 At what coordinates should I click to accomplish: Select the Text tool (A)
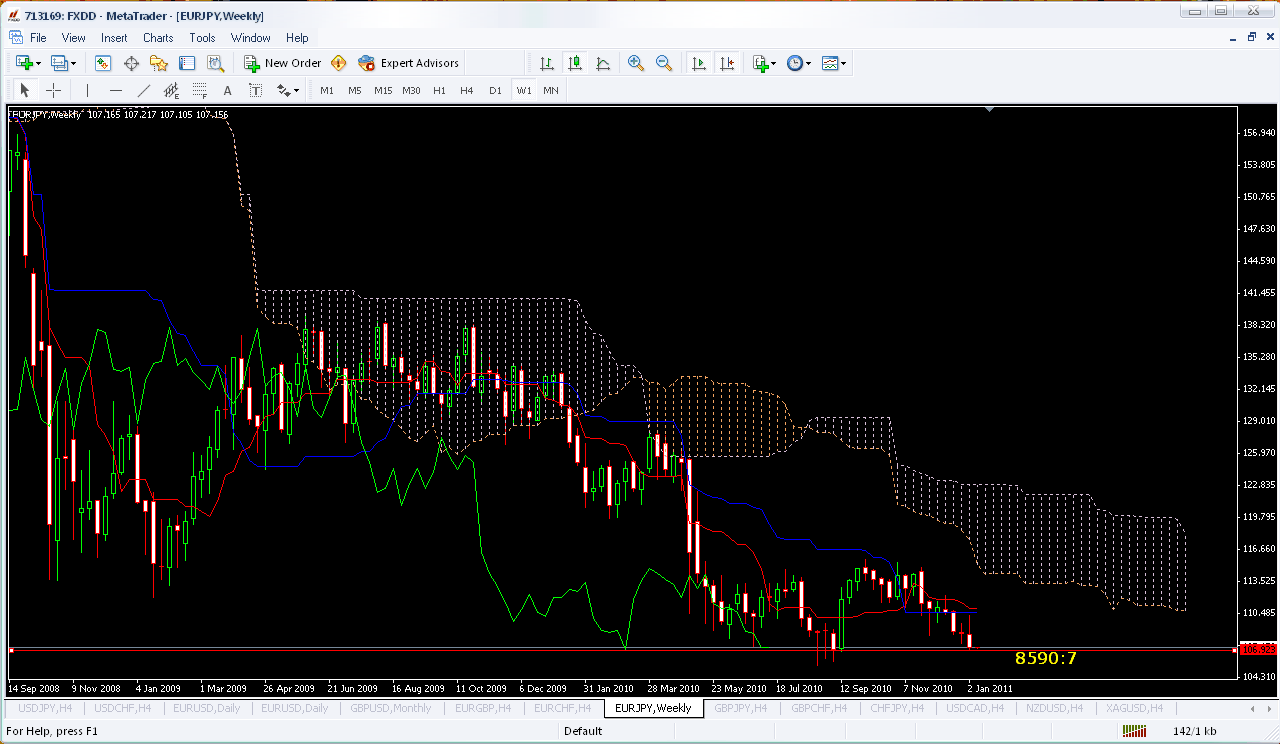pyautogui.click(x=228, y=90)
